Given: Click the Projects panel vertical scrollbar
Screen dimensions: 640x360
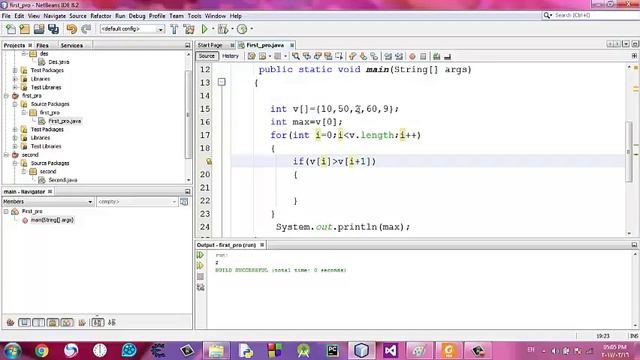Looking at the screenshot, I should 188,114.
